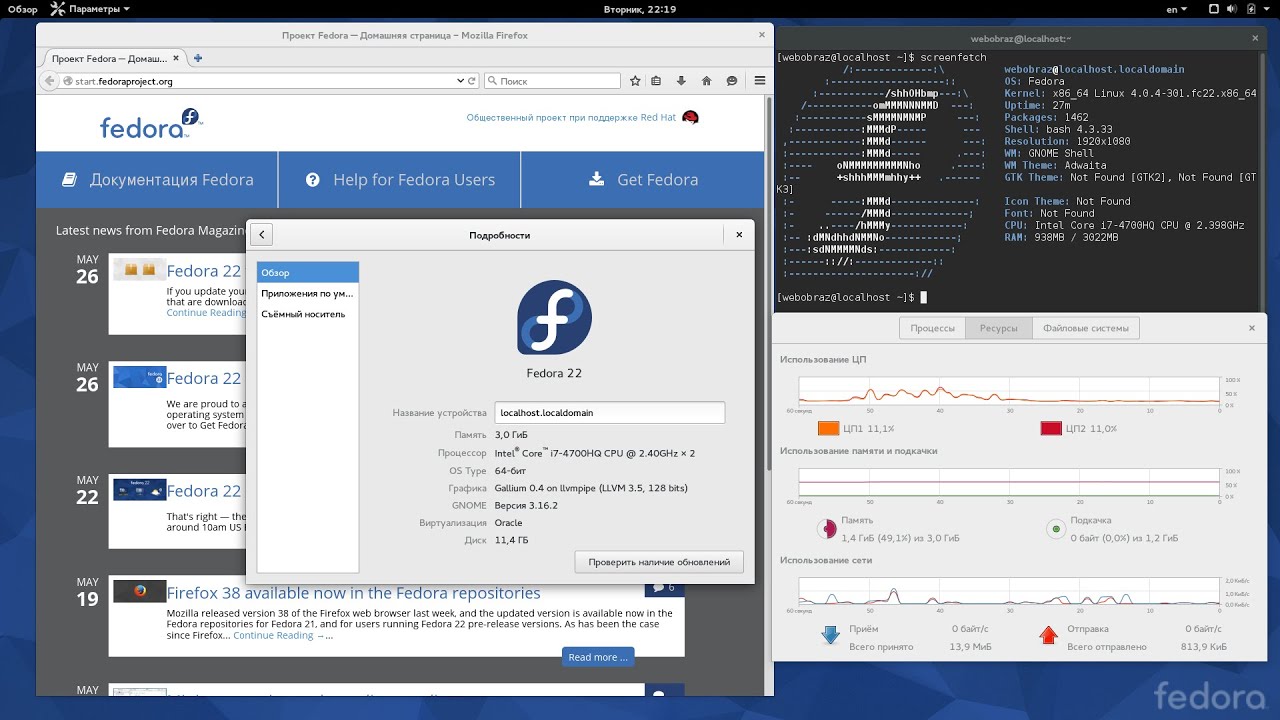Click the Отправка red upload arrow icon

coord(1048,635)
